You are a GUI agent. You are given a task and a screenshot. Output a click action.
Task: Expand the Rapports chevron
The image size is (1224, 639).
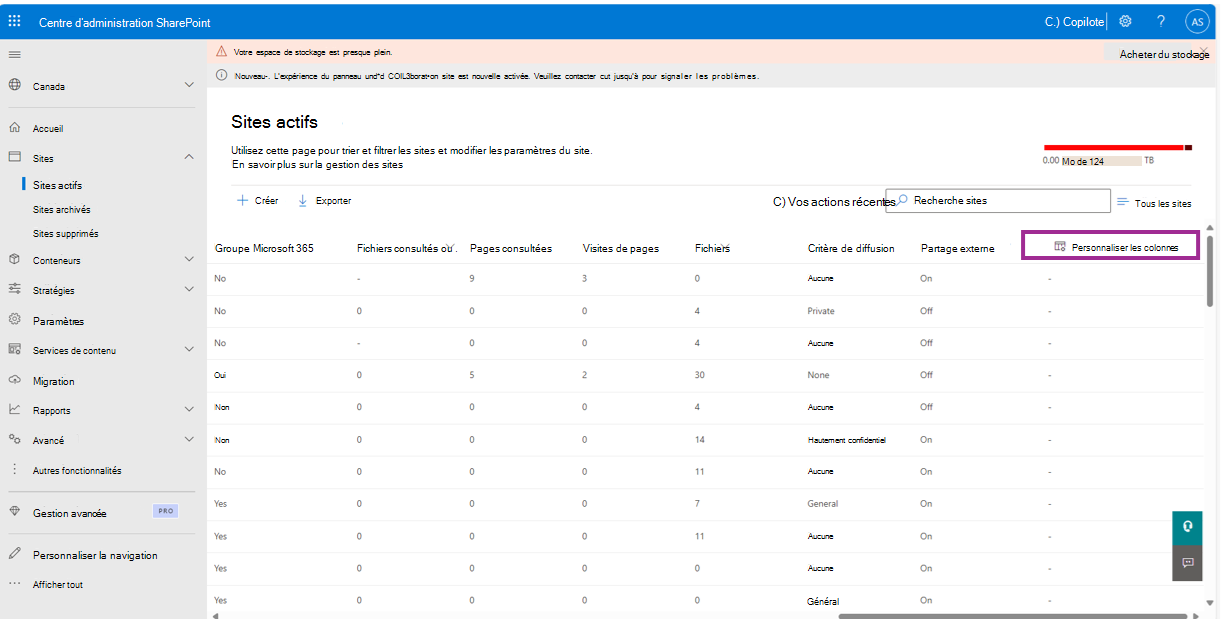pyautogui.click(x=190, y=409)
